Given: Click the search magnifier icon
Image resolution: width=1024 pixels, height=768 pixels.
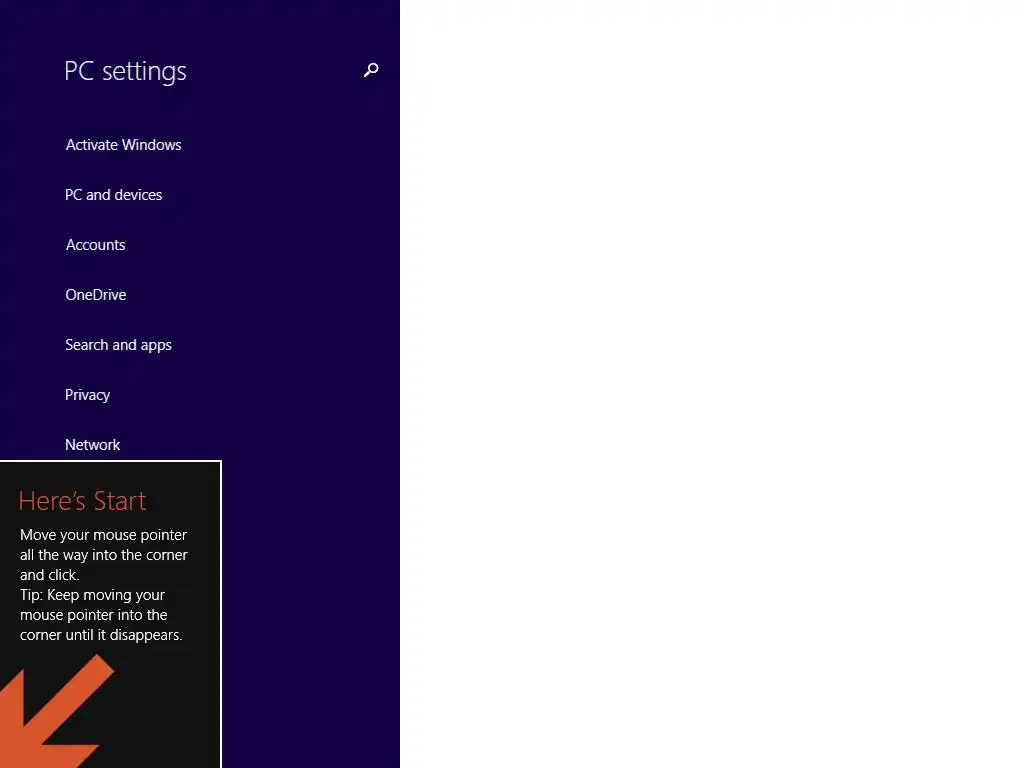Looking at the screenshot, I should [371, 70].
